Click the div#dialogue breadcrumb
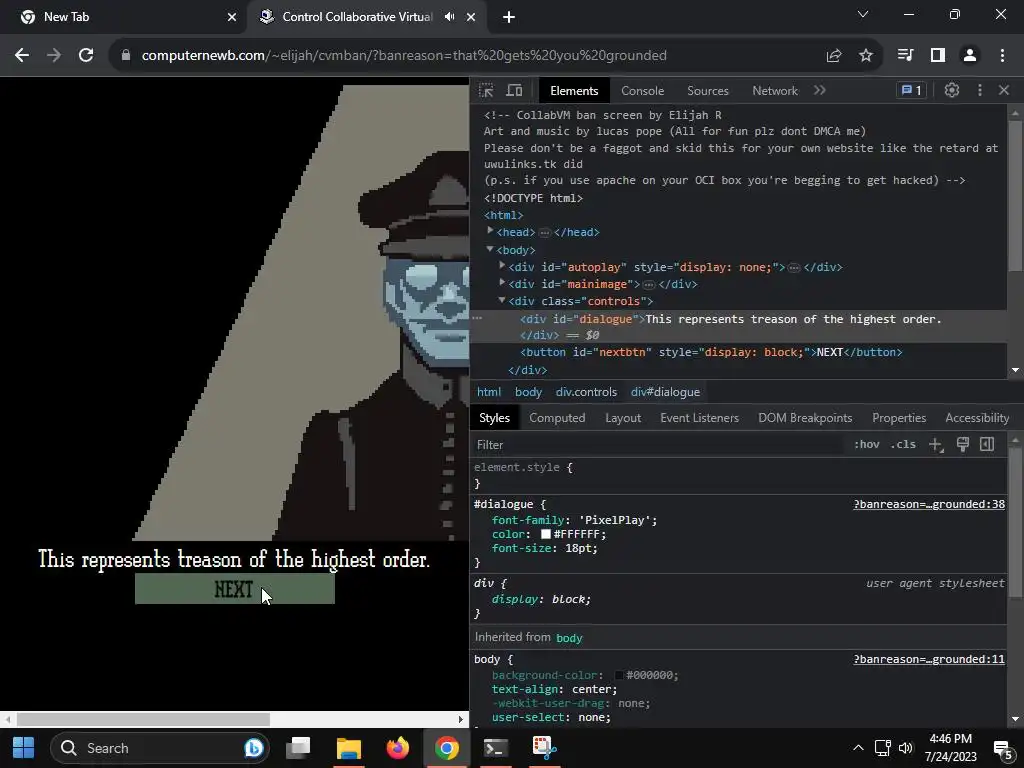1024x768 pixels. 665,392
